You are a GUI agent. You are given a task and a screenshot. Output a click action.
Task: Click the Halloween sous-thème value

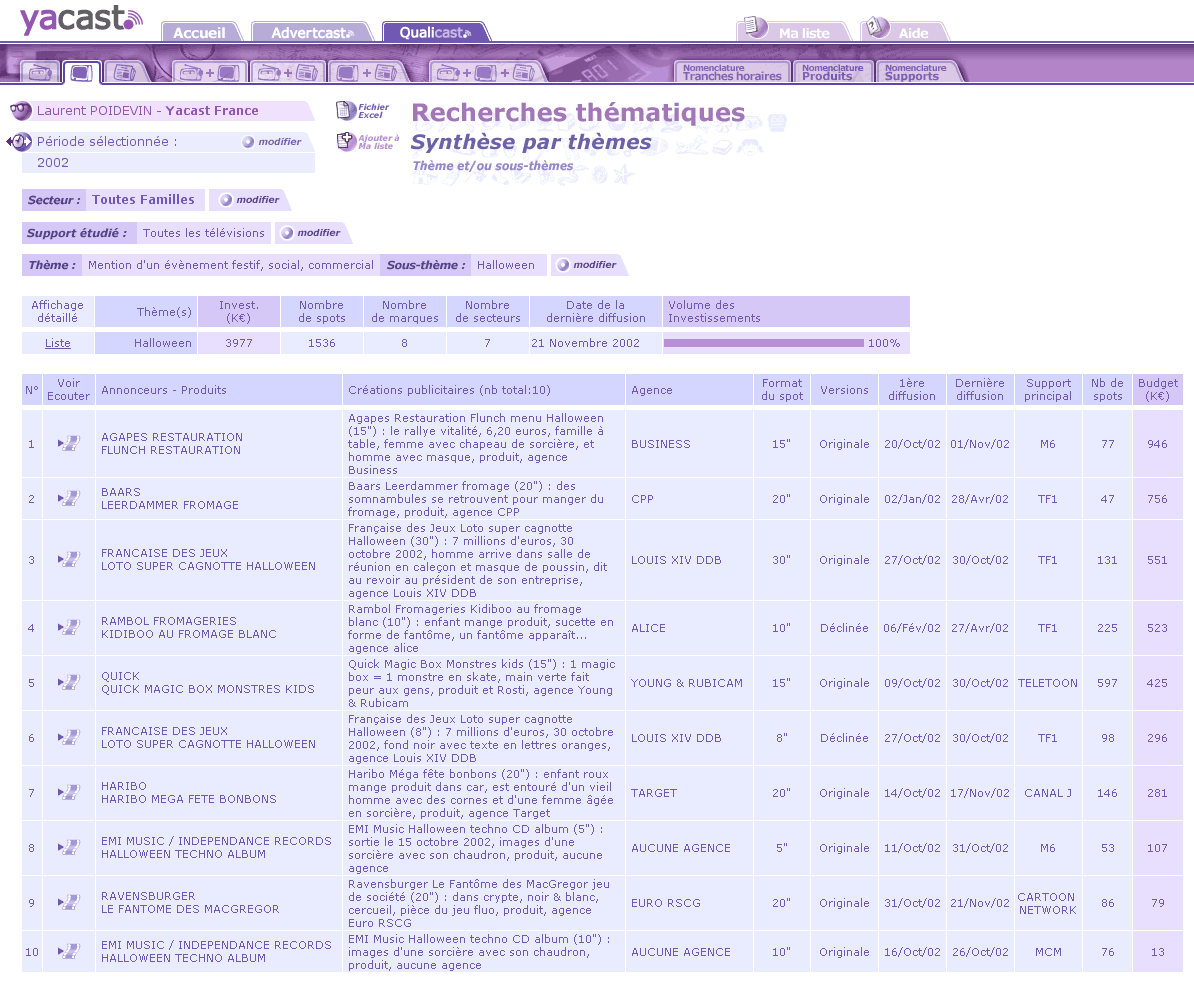[x=506, y=265]
